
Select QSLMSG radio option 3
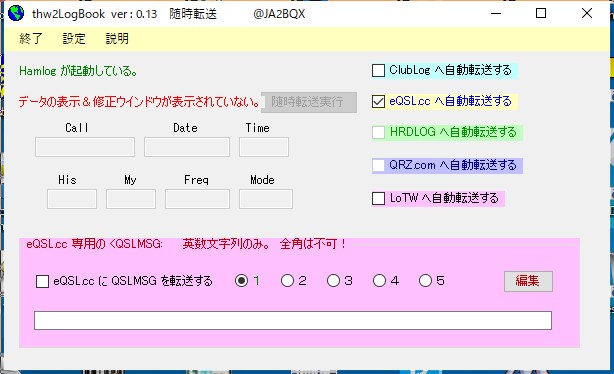pyautogui.click(x=334, y=280)
